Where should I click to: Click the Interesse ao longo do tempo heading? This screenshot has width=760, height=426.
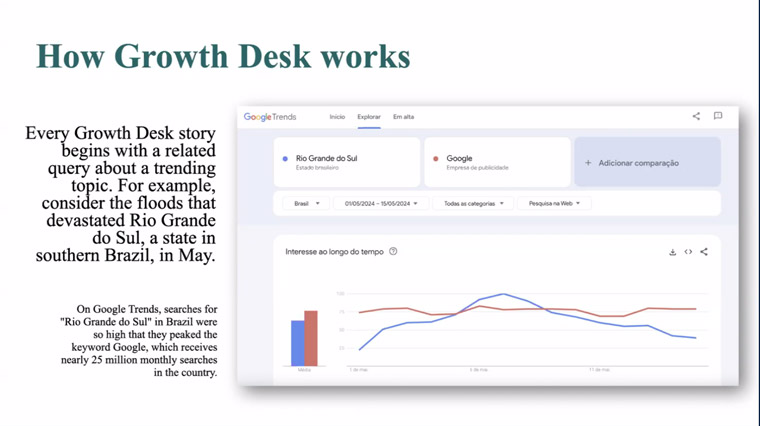(x=334, y=252)
